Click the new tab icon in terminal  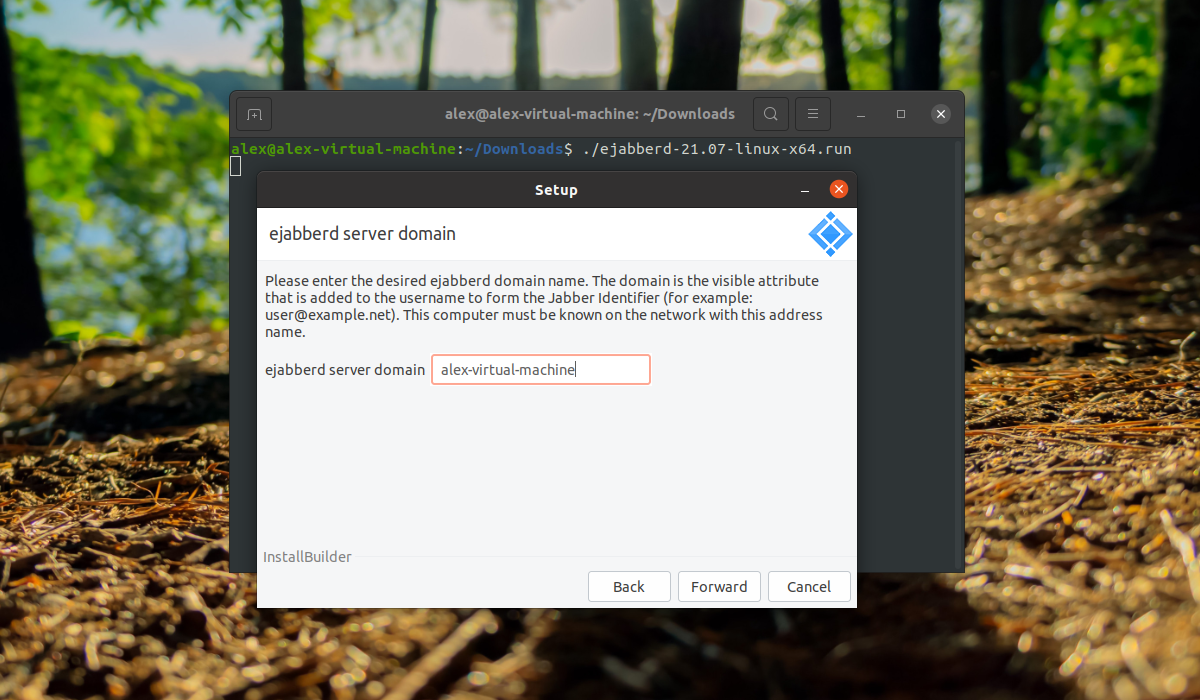(x=254, y=114)
